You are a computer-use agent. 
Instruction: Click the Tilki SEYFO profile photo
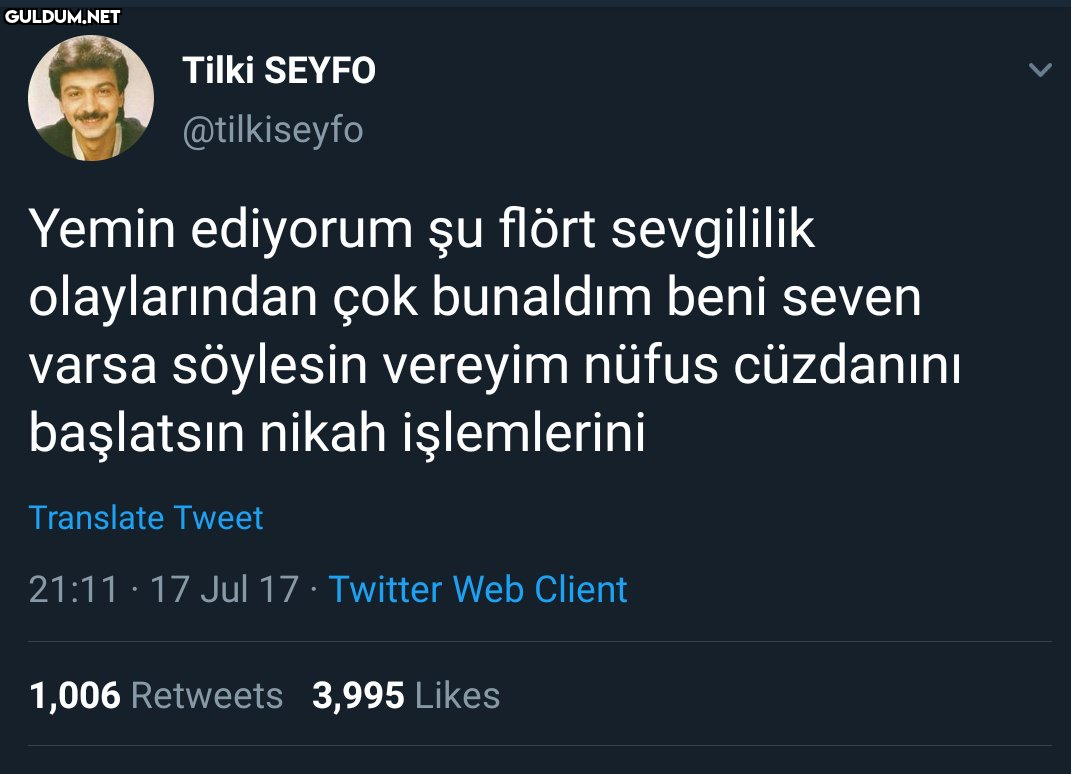click(91, 98)
